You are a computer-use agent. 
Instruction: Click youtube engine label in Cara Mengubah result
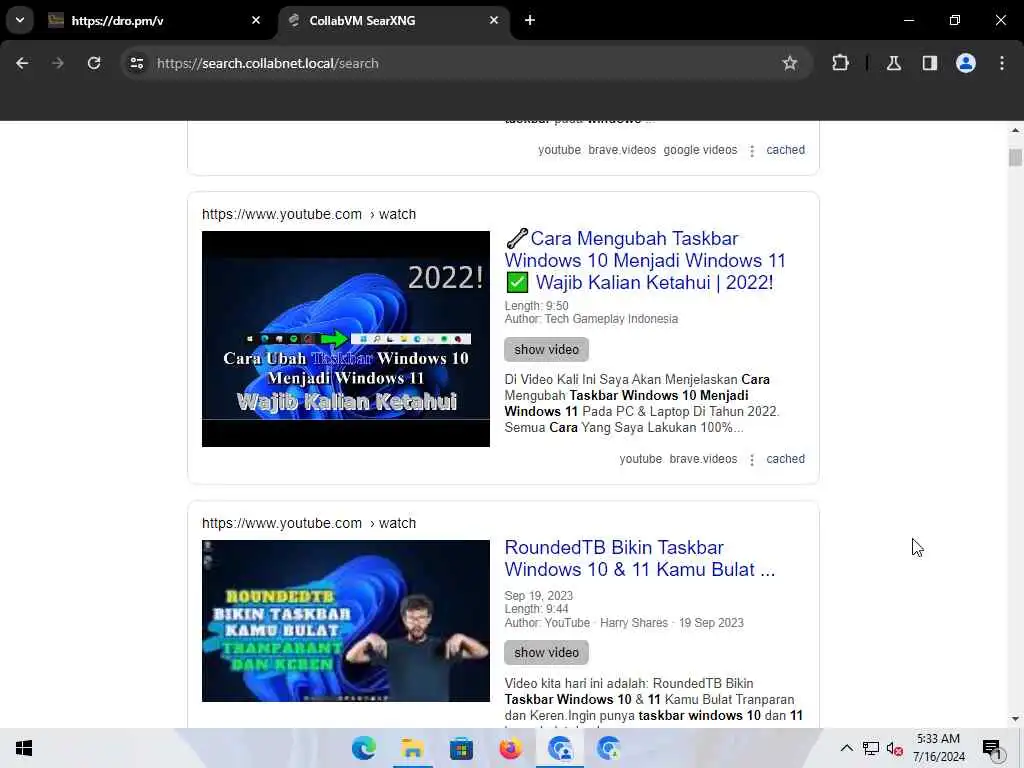[x=640, y=459]
